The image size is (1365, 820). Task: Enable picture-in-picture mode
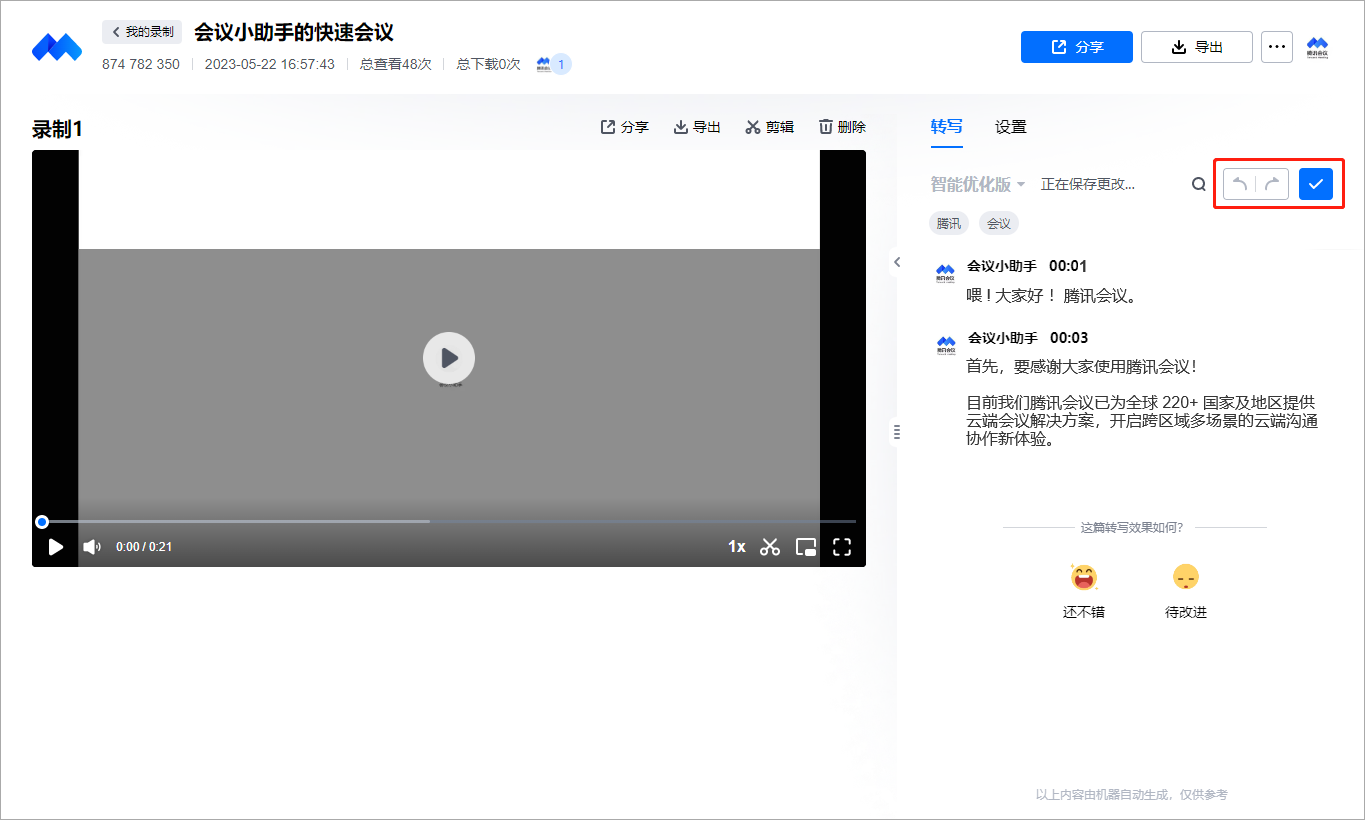806,547
